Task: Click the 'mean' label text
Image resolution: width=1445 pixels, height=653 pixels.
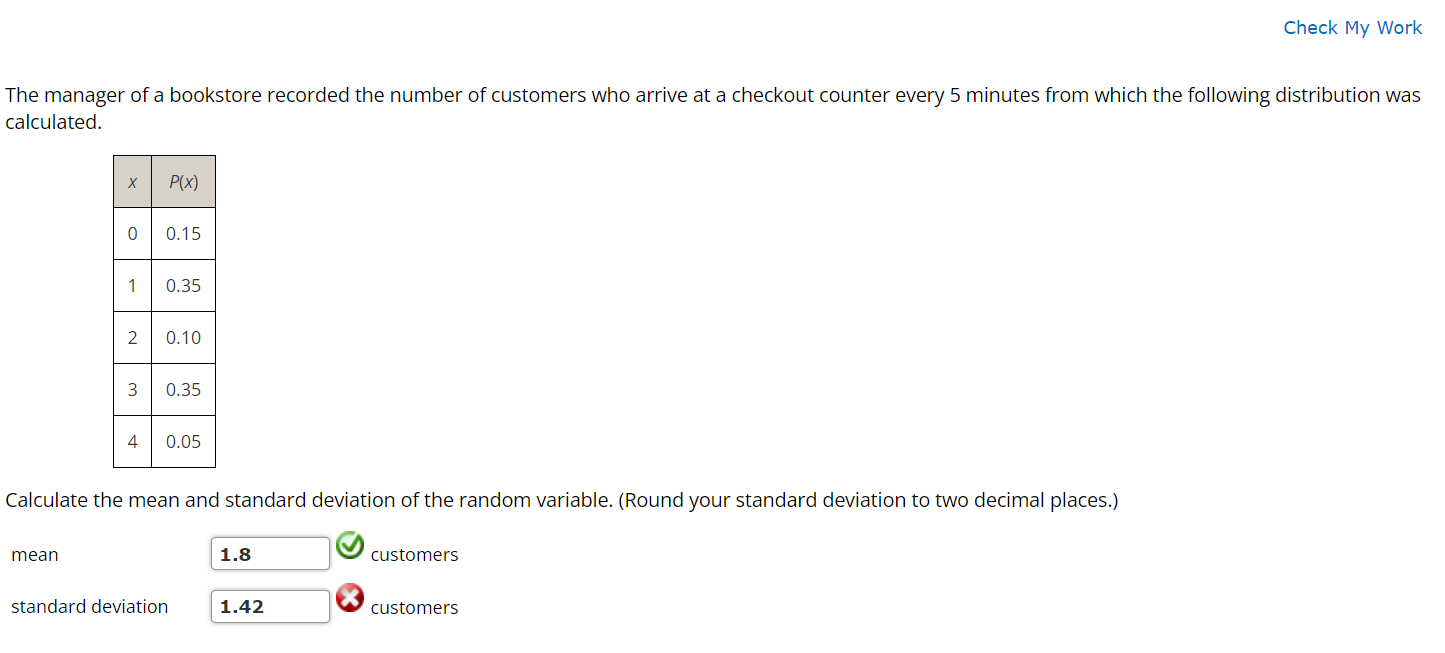Action: [x=35, y=554]
